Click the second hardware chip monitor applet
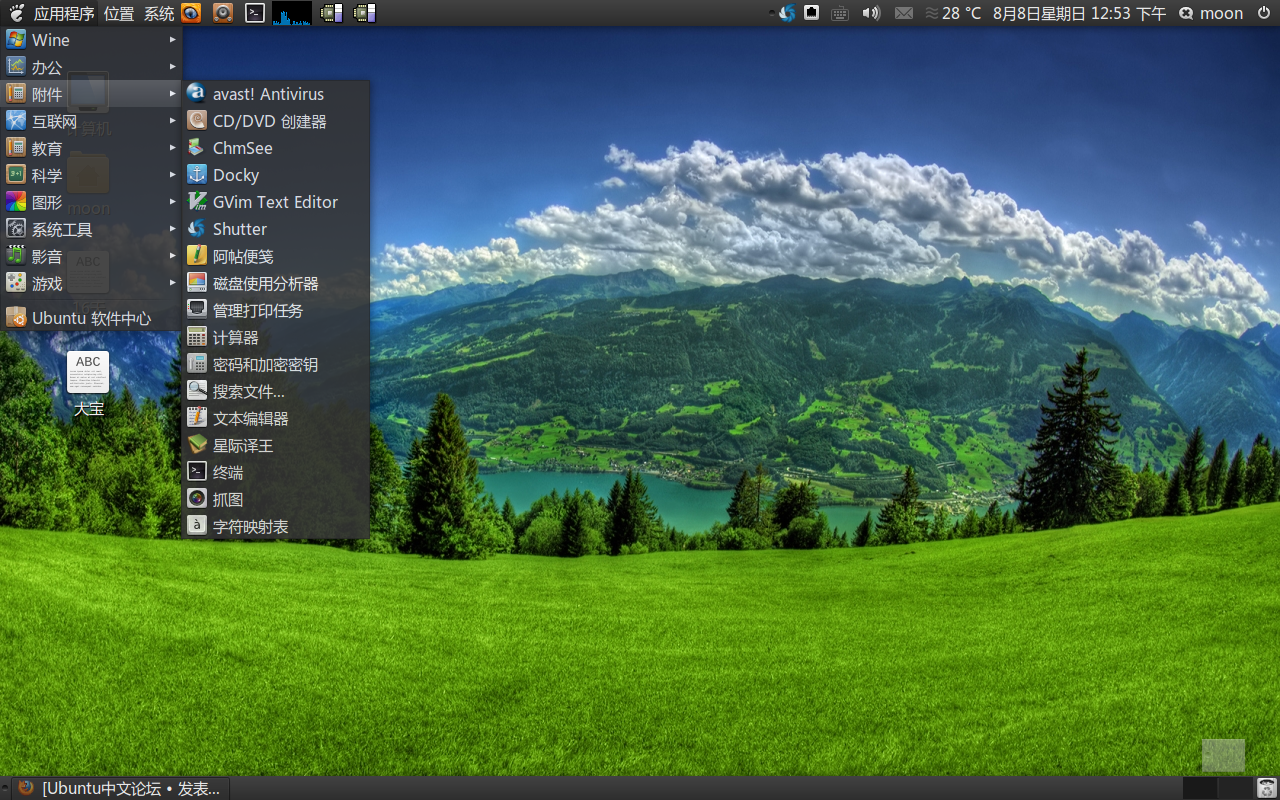 pos(365,13)
